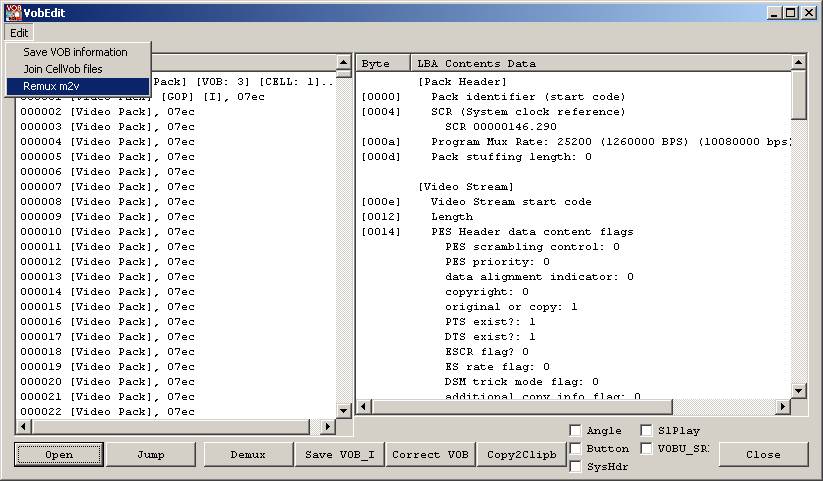Click PES Header data content flags line
Screen dimensions: 823x481
pyautogui.click(x=532, y=232)
